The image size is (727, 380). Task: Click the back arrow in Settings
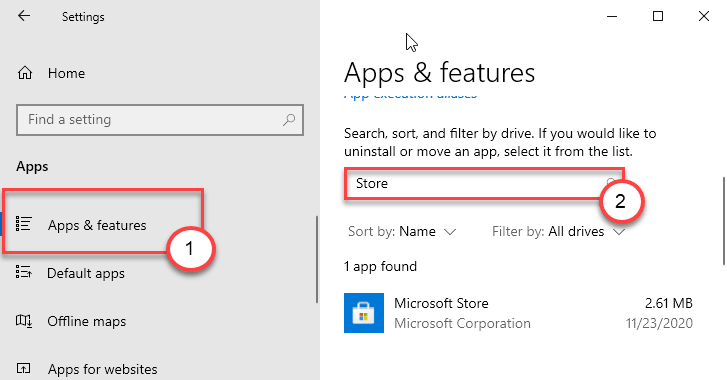(x=24, y=16)
